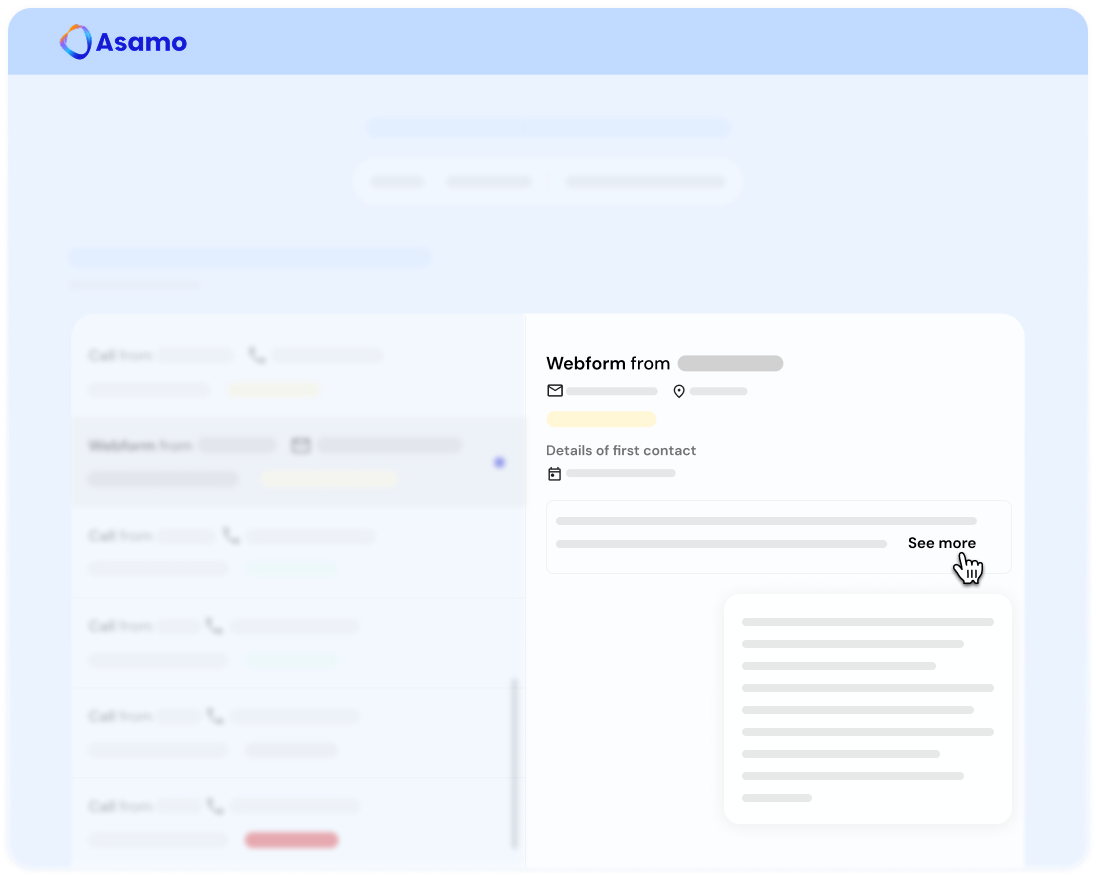
Task: Click the calendar icon under Details of first contact
Action: click(554, 473)
